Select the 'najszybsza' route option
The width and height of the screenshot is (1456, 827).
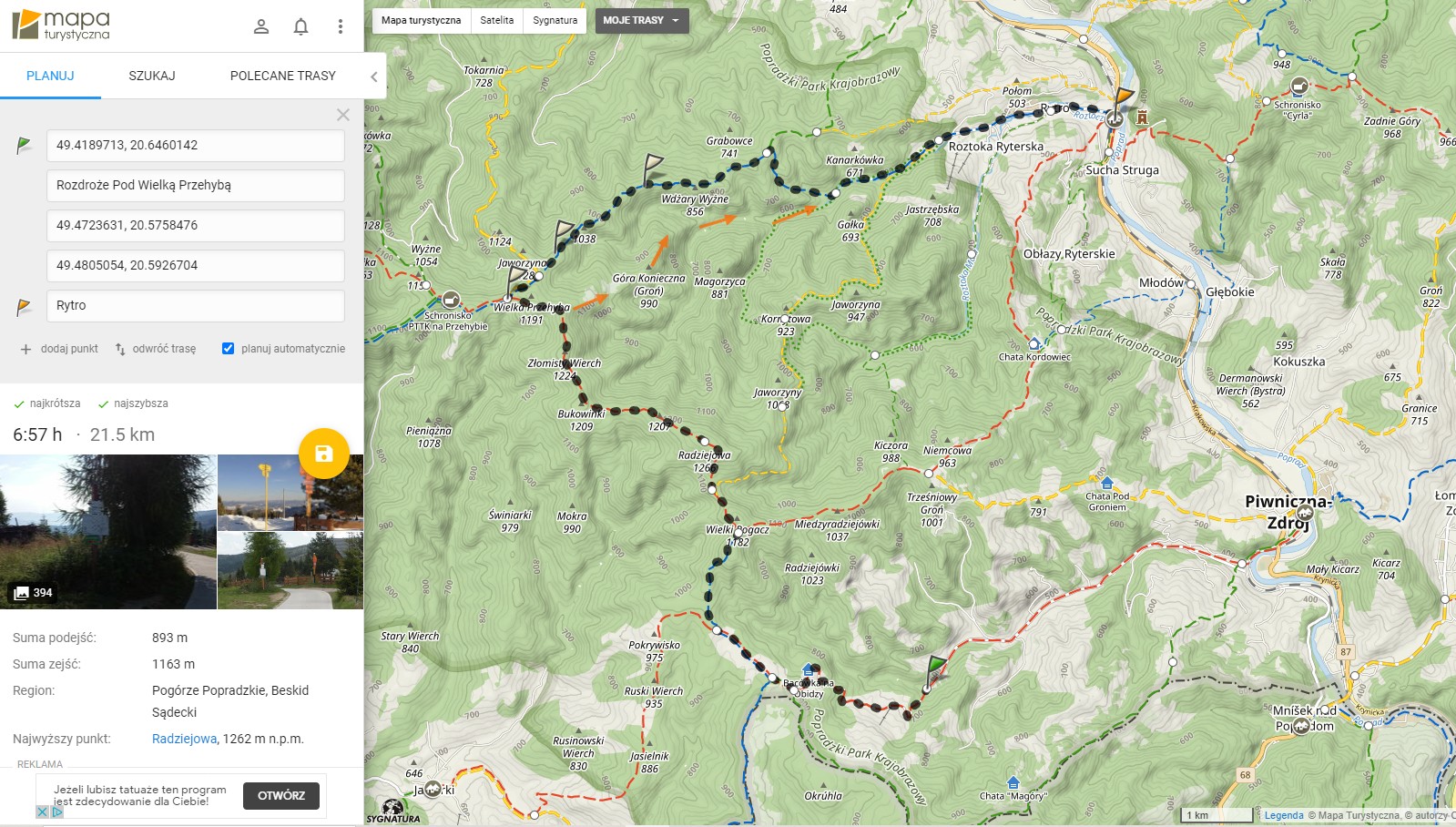pyautogui.click(x=133, y=403)
